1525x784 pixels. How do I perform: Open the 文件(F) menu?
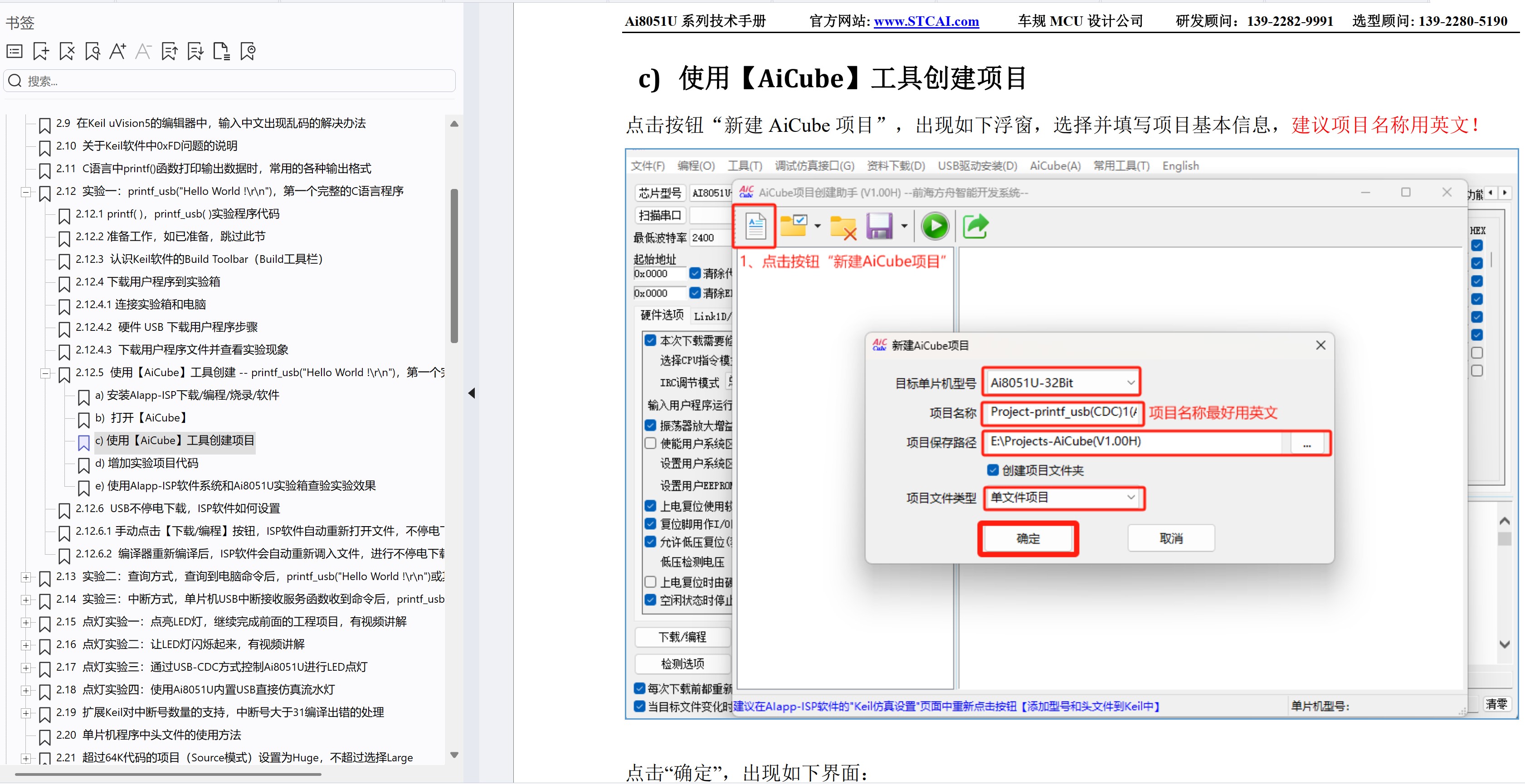pyautogui.click(x=648, y=166)
